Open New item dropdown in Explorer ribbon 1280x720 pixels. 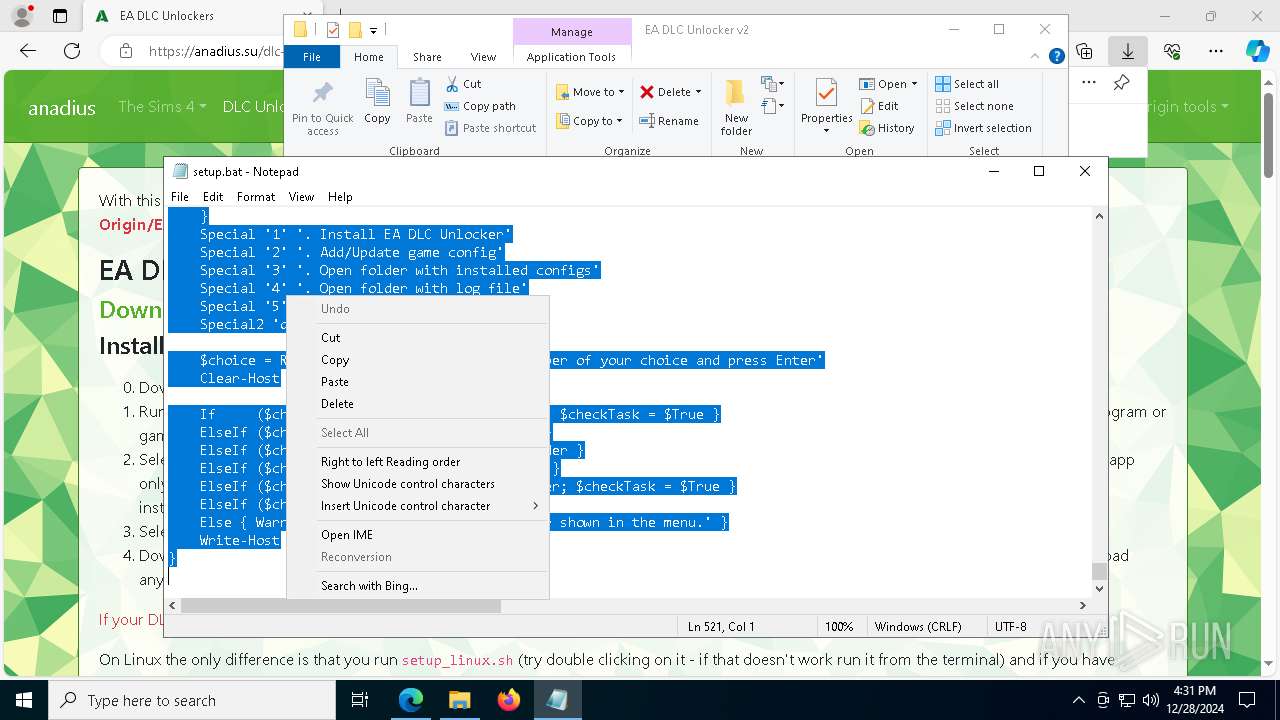772,84
